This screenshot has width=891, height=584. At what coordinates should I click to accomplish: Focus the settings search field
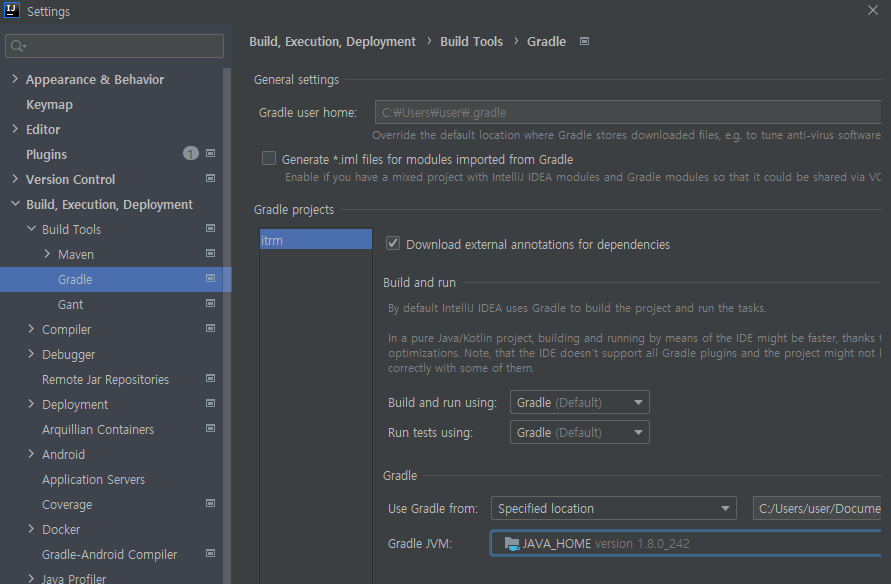coord(114,46)
